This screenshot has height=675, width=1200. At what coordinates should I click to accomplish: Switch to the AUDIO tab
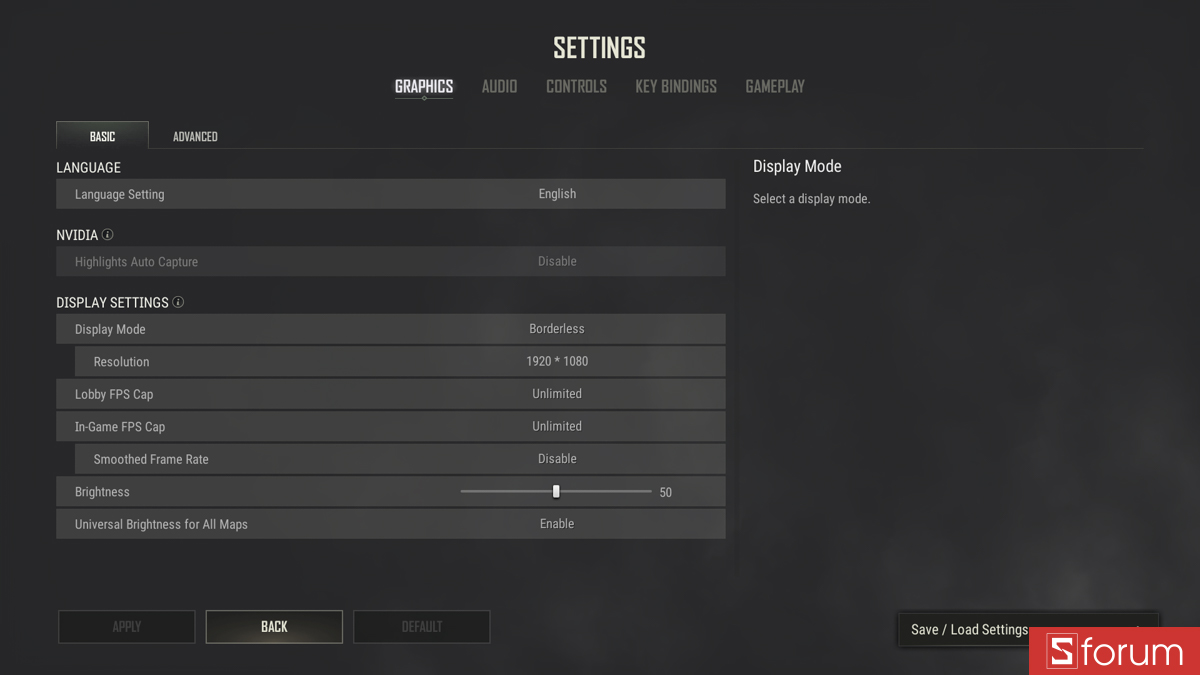499,86
